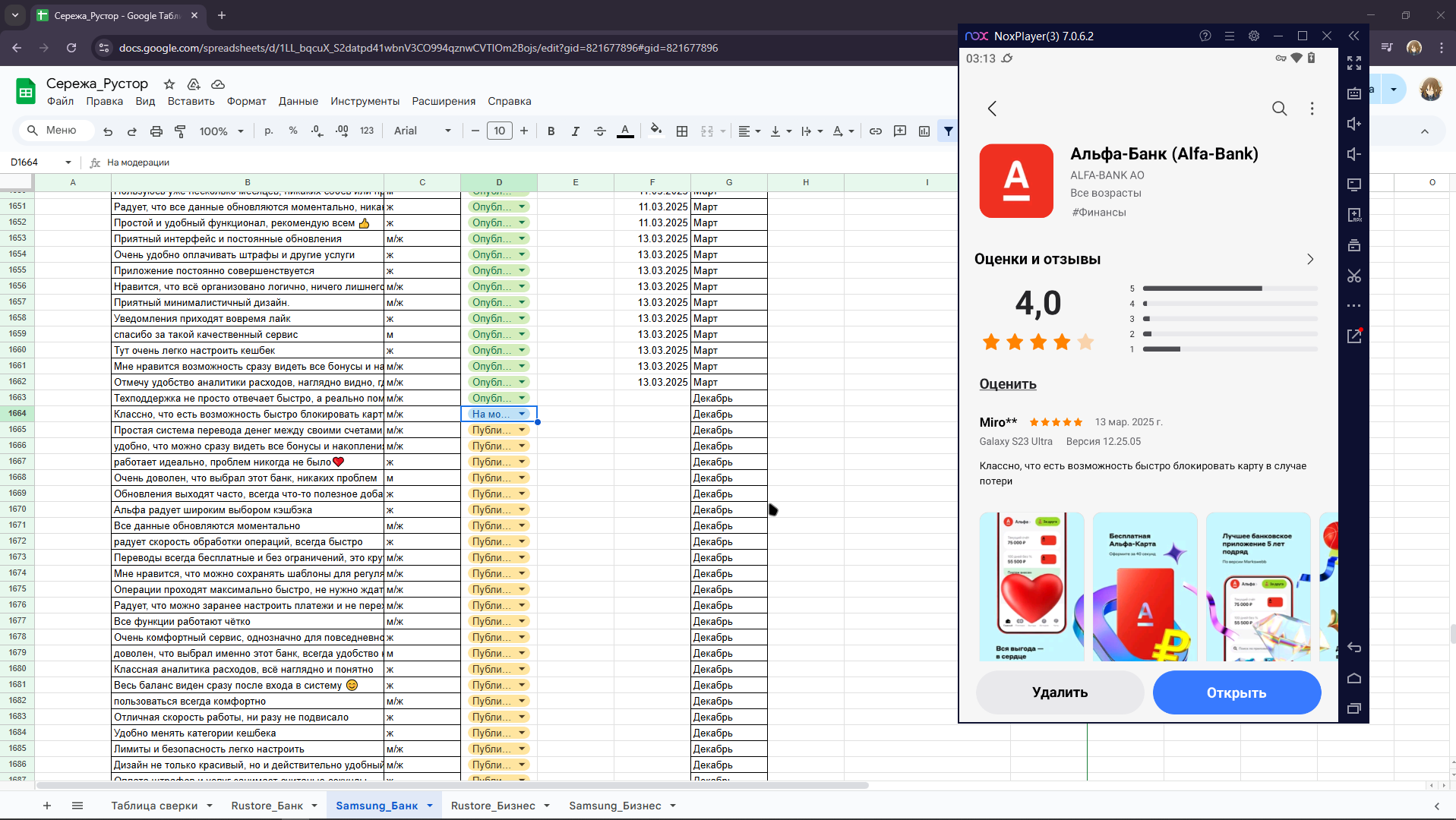Tap the back arrow in app store
The image size is (1456, 820).
tap(992, 109)
